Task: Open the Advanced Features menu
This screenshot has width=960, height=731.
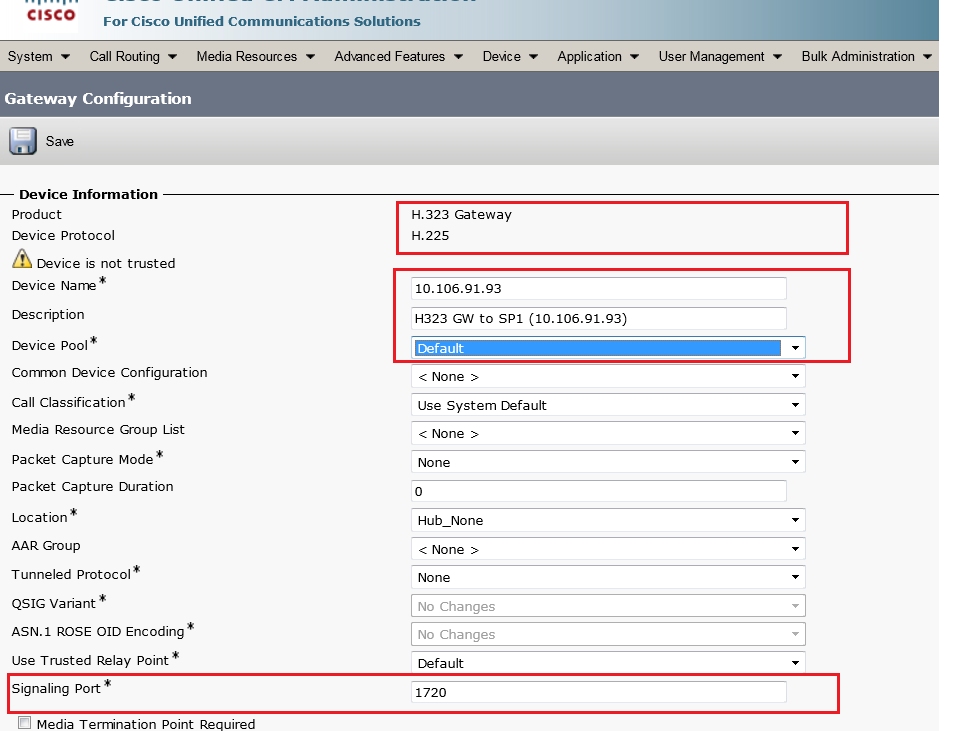Action: point(398,56)
